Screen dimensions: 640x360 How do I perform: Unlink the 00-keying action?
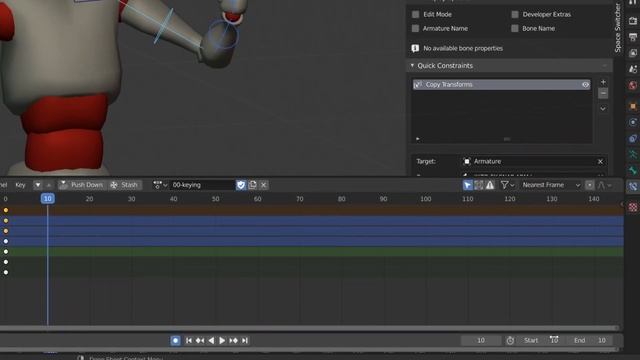tap(264, 185)
